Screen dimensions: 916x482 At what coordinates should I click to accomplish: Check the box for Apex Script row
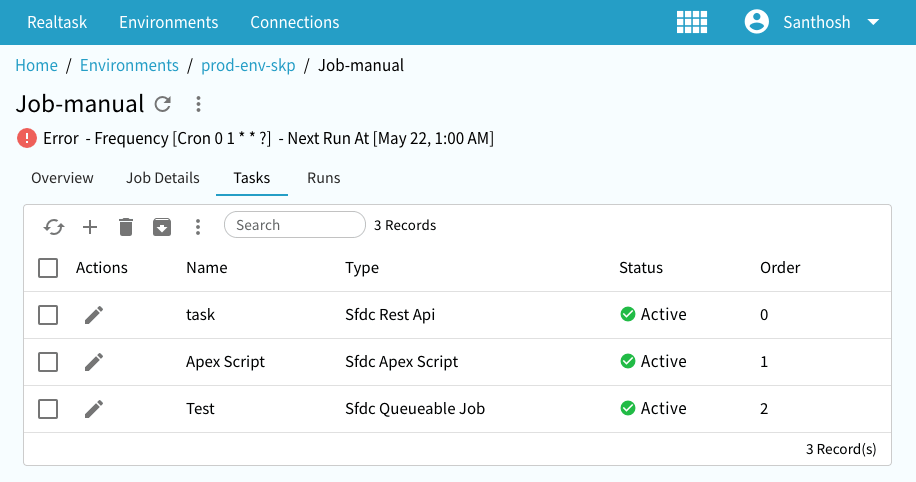(48, 362)
